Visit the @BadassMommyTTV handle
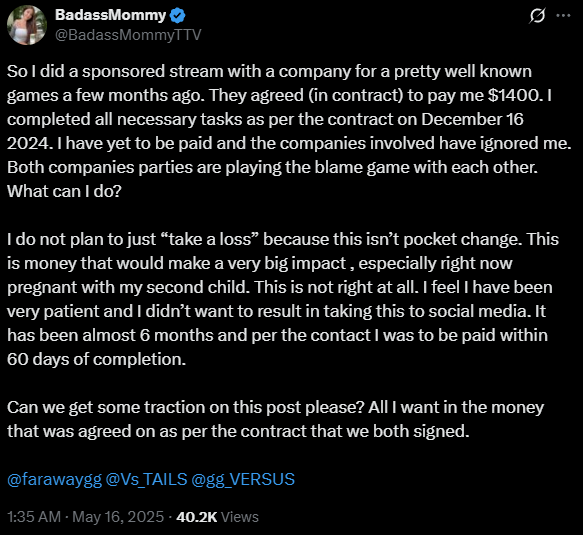The height and width of the screenshot is (535, 583). point(128,35)
